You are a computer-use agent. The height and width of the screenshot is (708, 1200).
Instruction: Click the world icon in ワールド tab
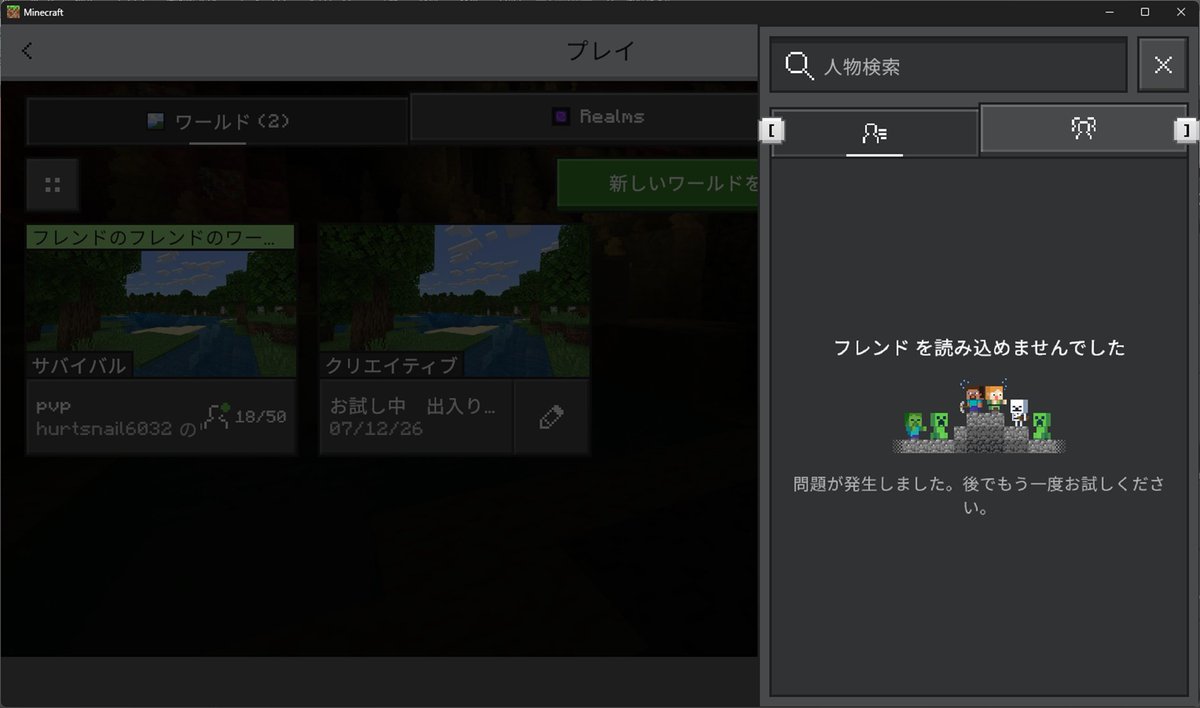click(x=155, y=121)
